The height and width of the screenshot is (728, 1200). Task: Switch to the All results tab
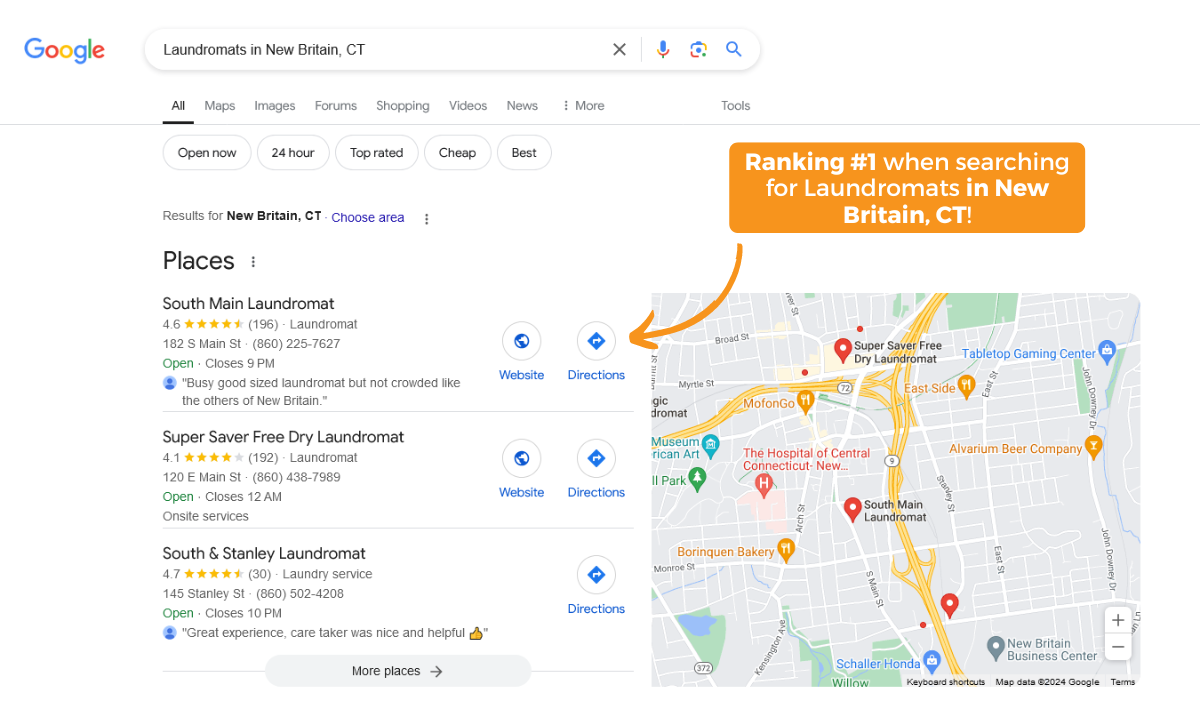(178, 106)
